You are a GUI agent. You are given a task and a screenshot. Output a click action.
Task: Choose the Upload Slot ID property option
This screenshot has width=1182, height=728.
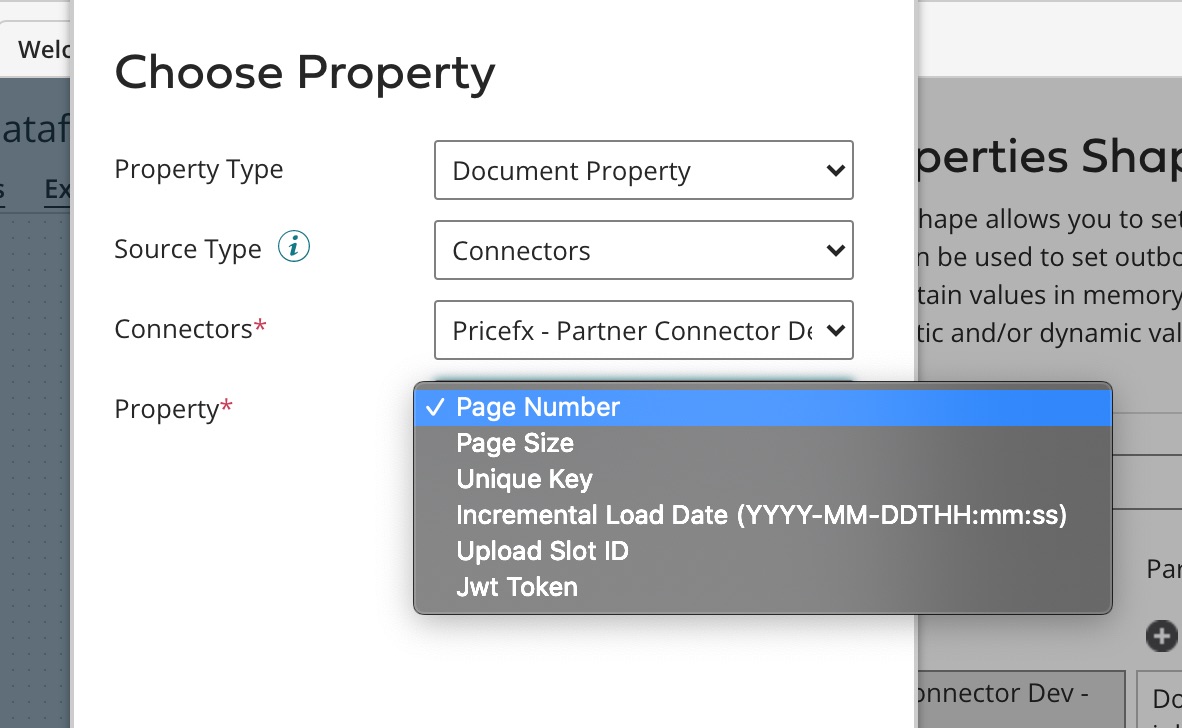tap(541, 550)
